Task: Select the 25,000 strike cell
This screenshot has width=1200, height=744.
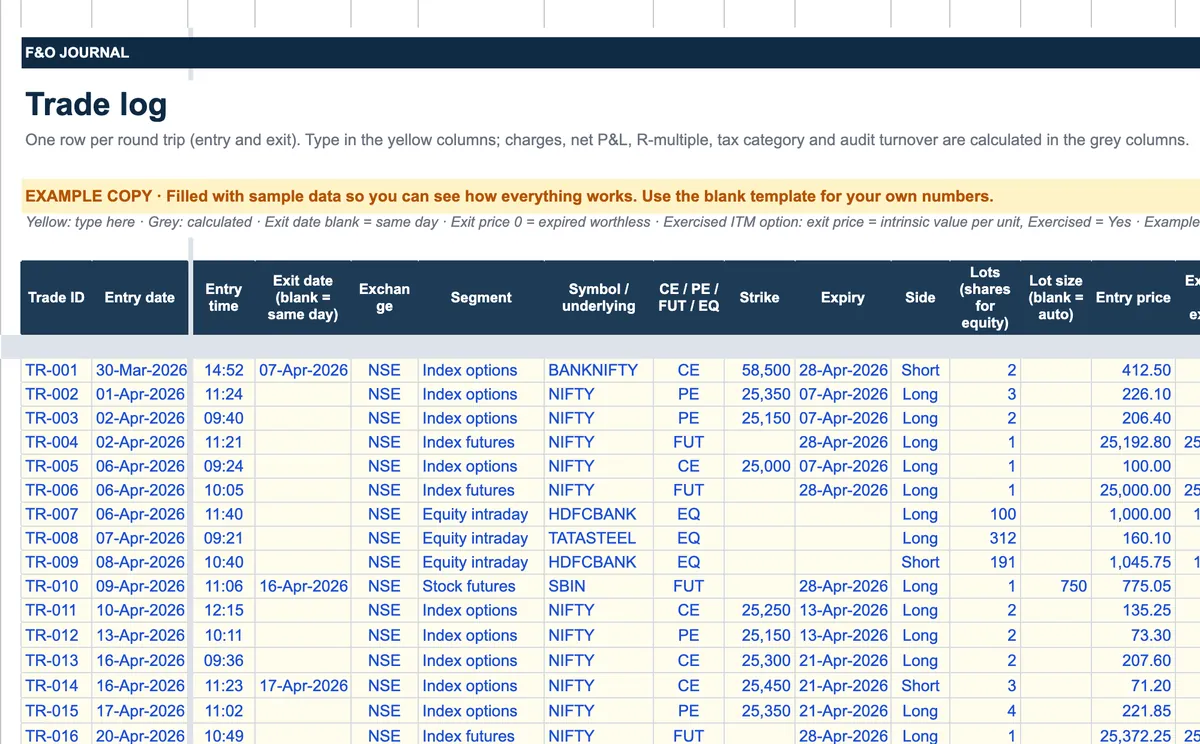Action: 760,466
